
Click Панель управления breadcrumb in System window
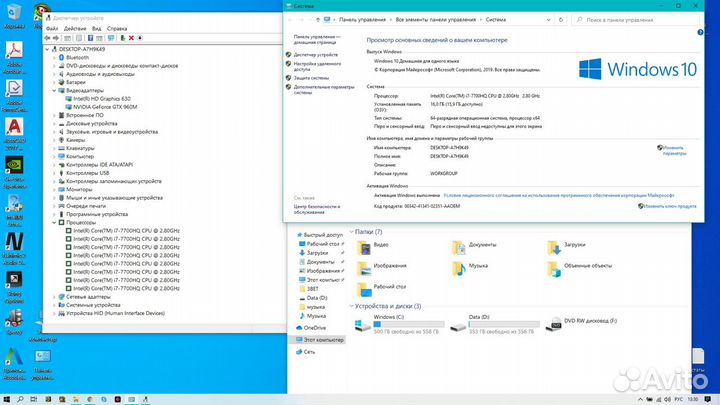[362, 20]
